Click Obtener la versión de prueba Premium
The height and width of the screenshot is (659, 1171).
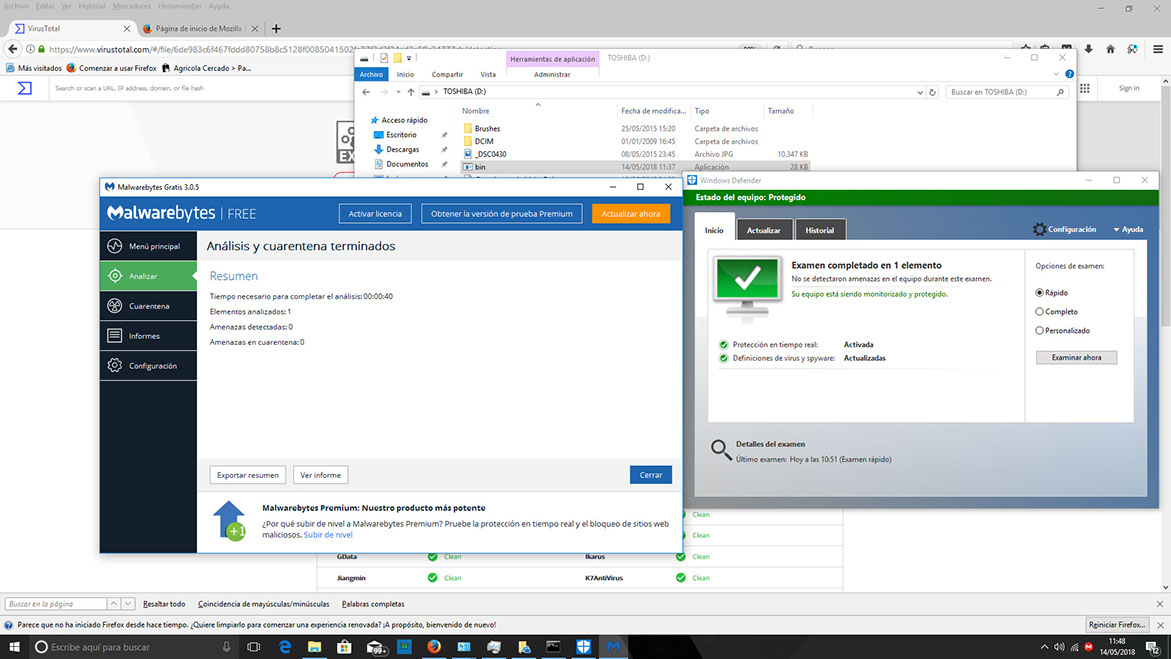(x=502, y=214)
